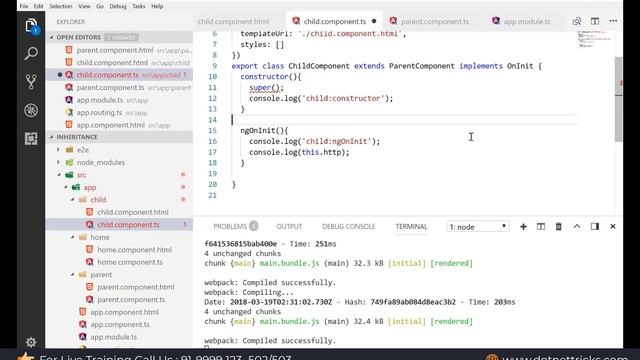Image resolution: width=640 pixels, height=360 pixels.
Task: Open the Edit menu
Action: tap(38, 6)
